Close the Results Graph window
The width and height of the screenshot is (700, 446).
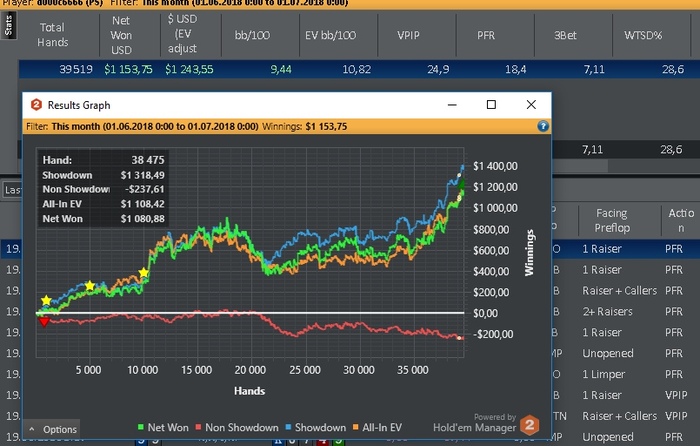531,104
